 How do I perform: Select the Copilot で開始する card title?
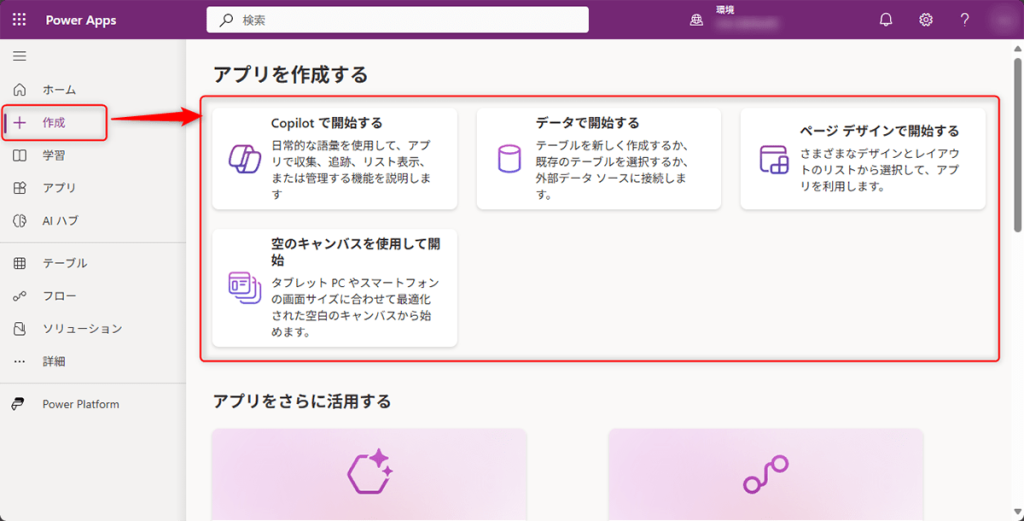tap(327, 123)
